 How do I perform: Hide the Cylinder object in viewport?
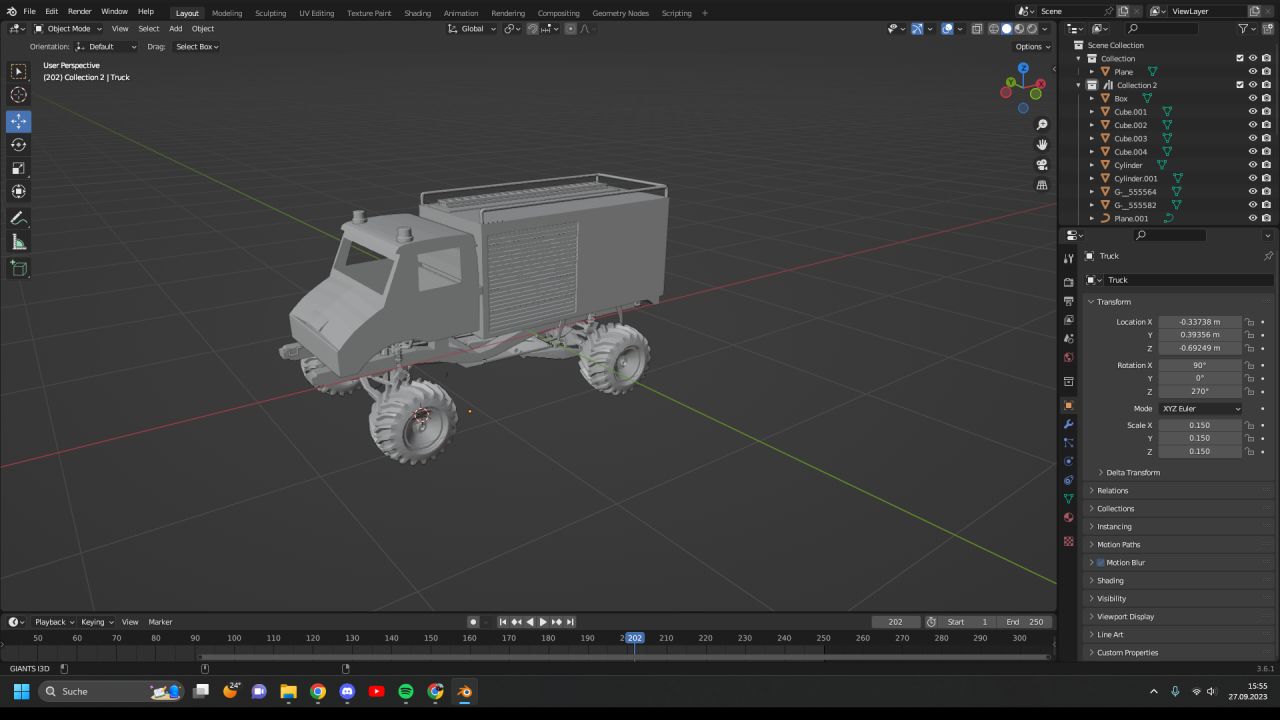point(1252,165)
